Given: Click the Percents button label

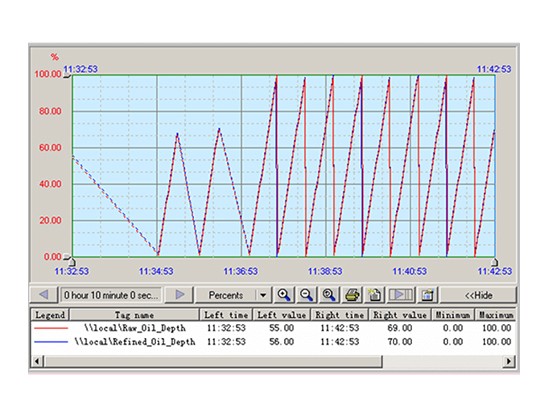Looking at the screenshot, I should coord(226,295).
